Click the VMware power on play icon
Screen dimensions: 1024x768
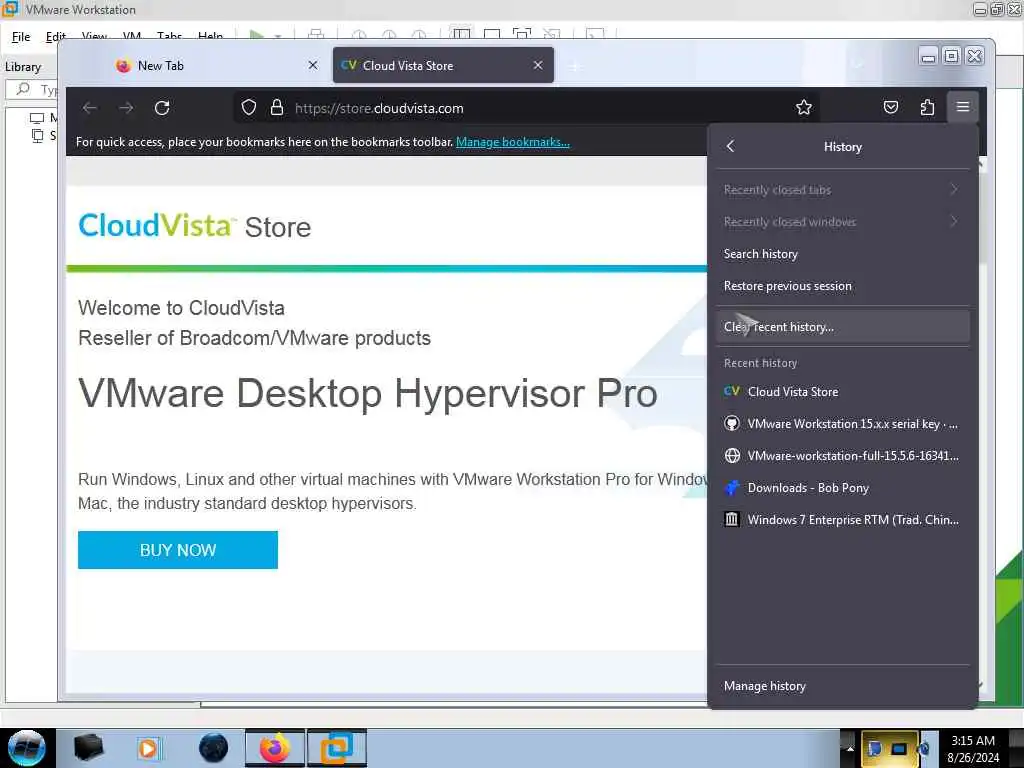click(x=257, y=35)
